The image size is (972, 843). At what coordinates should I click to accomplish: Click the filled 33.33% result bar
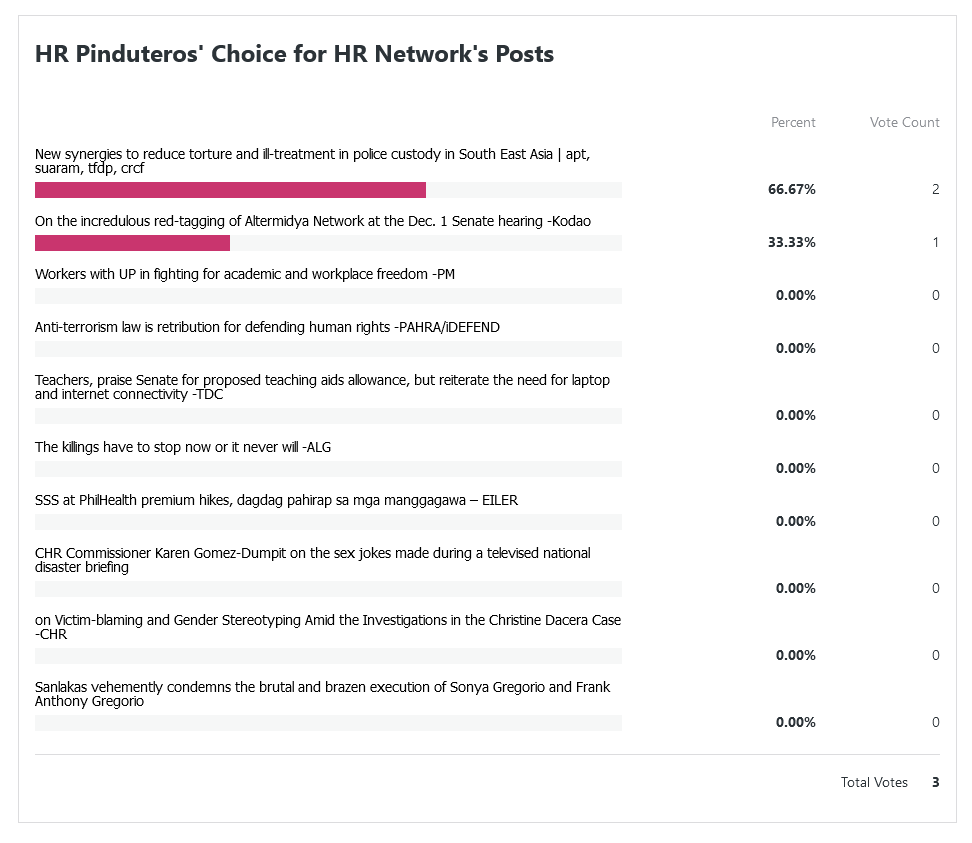(132, 243)
